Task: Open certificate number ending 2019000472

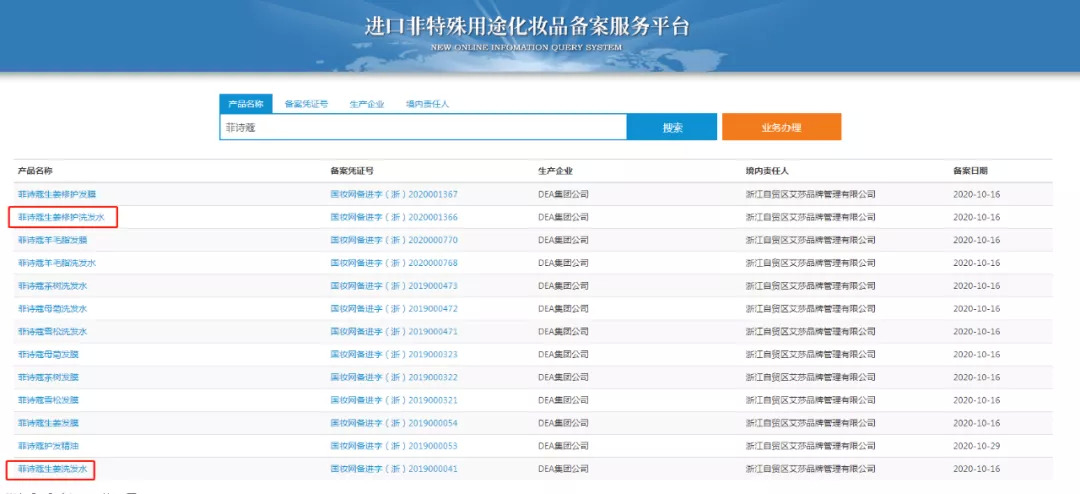Action: [x=394, y=309]
